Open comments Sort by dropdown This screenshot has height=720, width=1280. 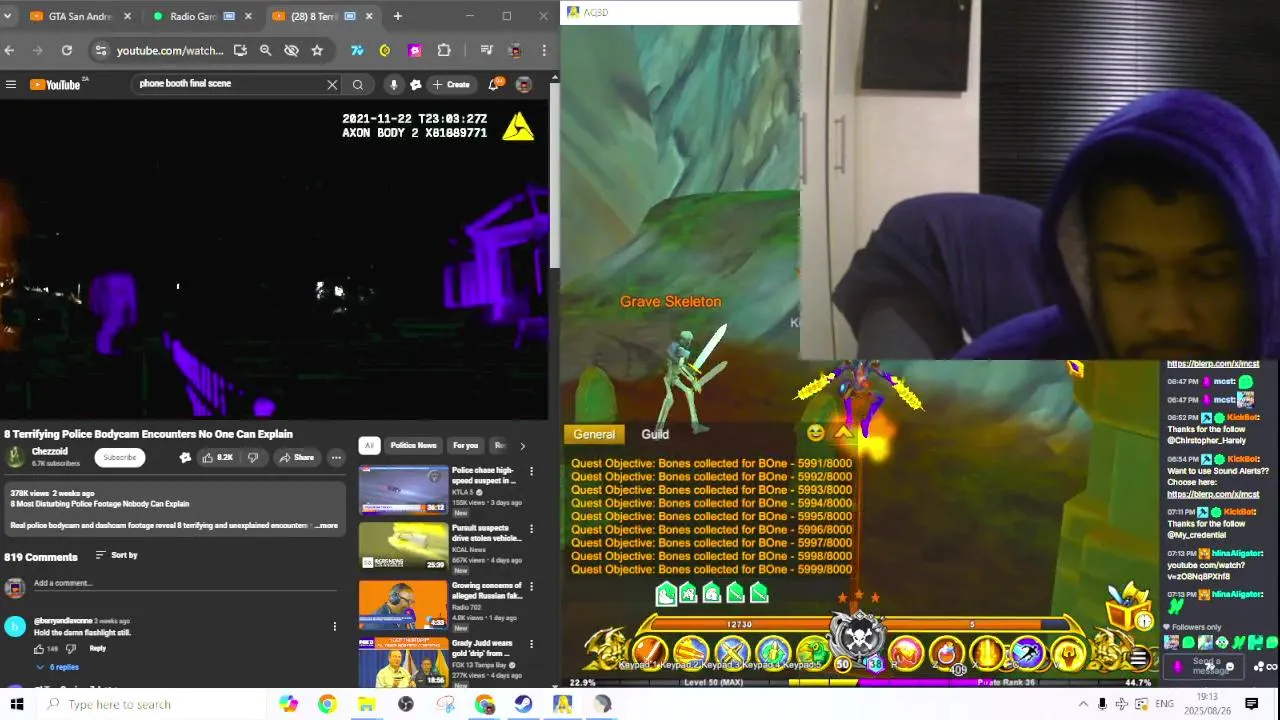coord(116,555)
